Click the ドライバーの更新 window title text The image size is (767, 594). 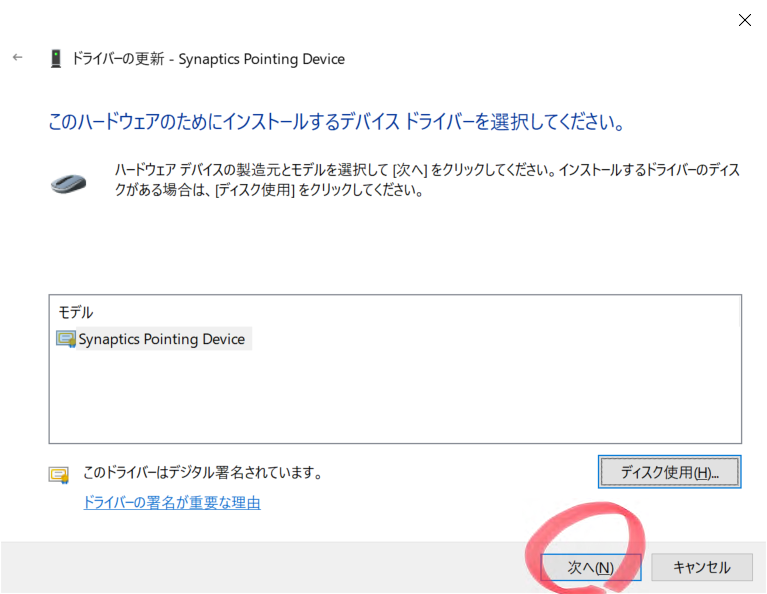[x=208, y=59]
